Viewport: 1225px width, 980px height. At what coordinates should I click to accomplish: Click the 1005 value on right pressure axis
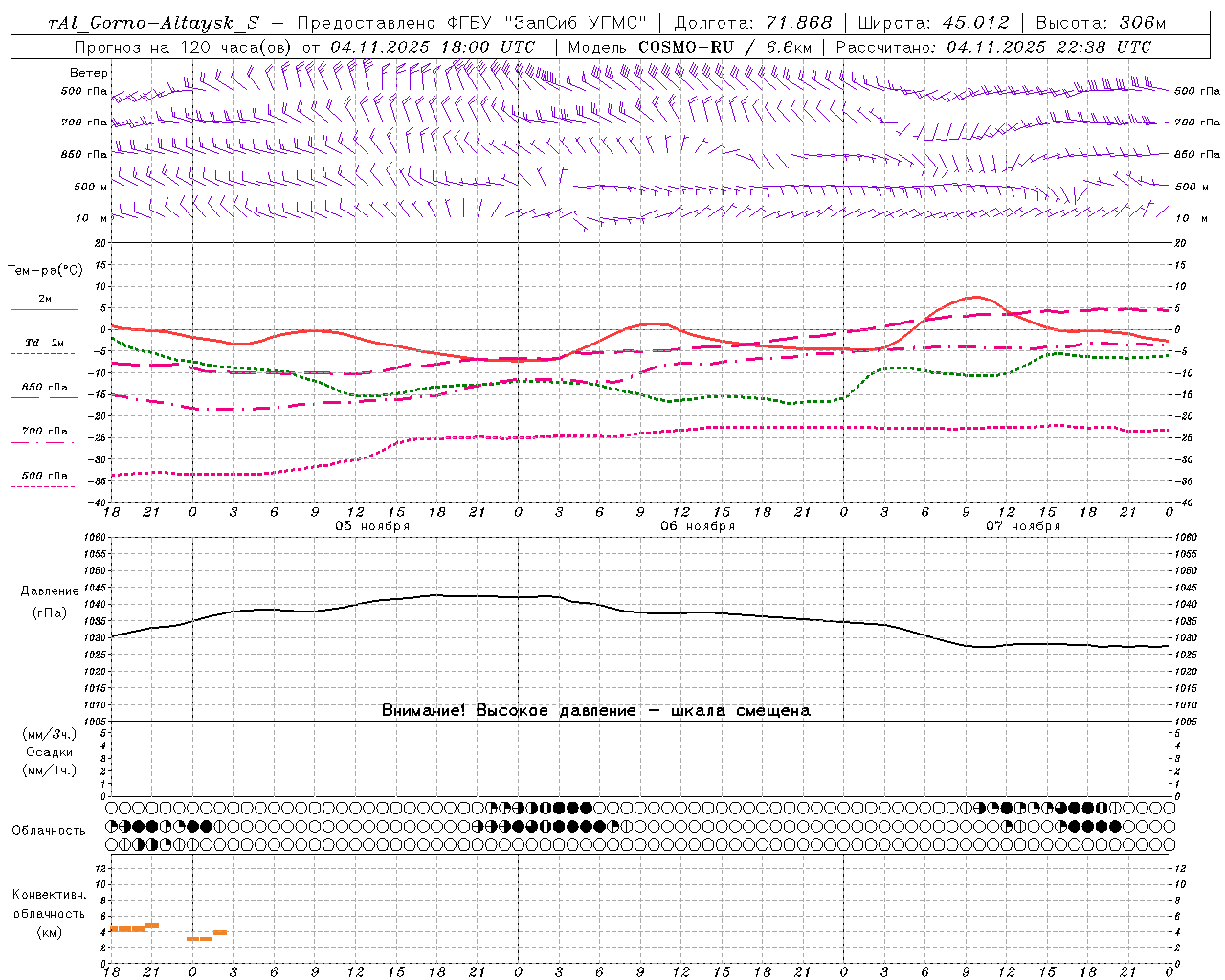pos(1185,722)
